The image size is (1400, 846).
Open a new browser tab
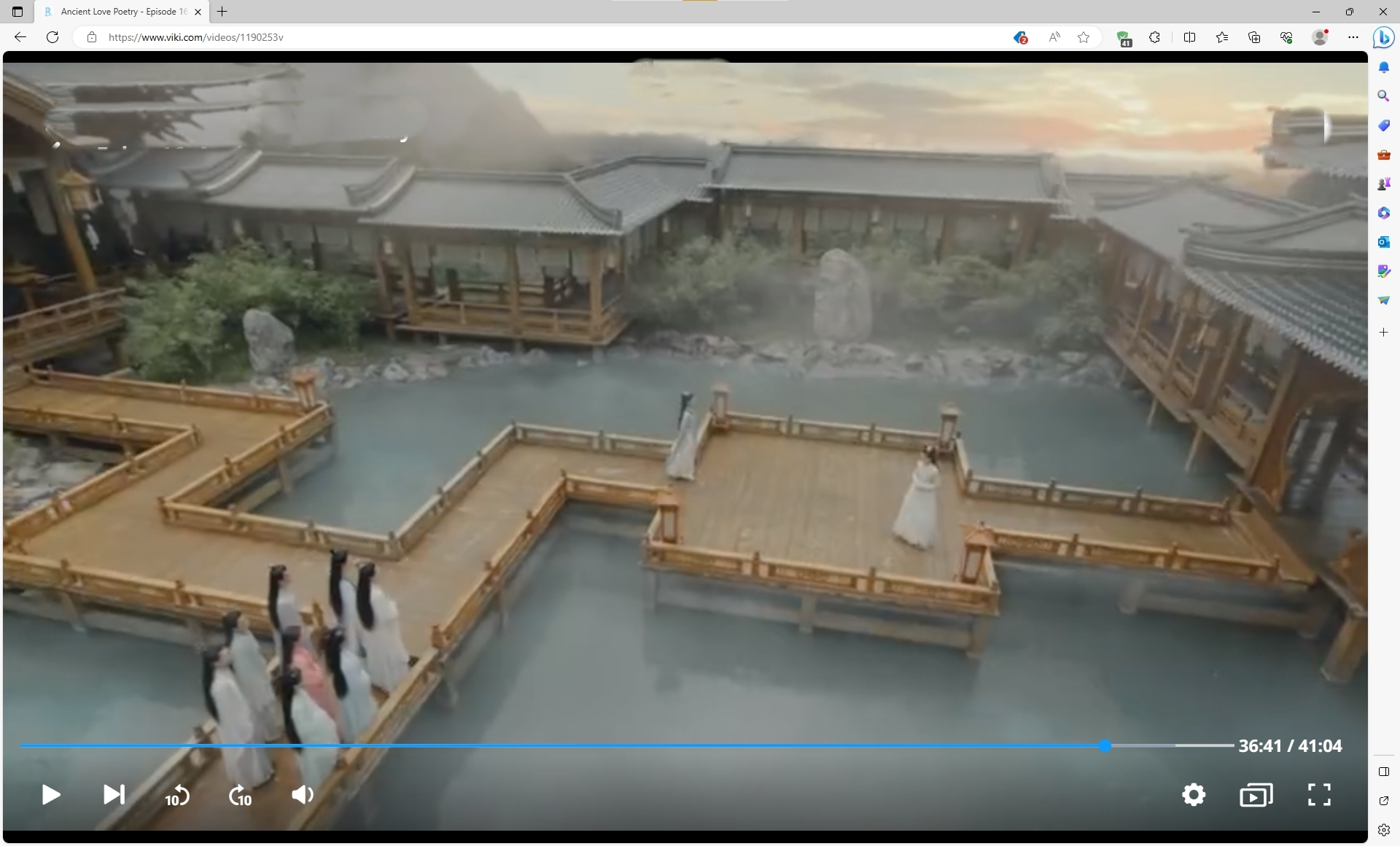click(222, 12)
